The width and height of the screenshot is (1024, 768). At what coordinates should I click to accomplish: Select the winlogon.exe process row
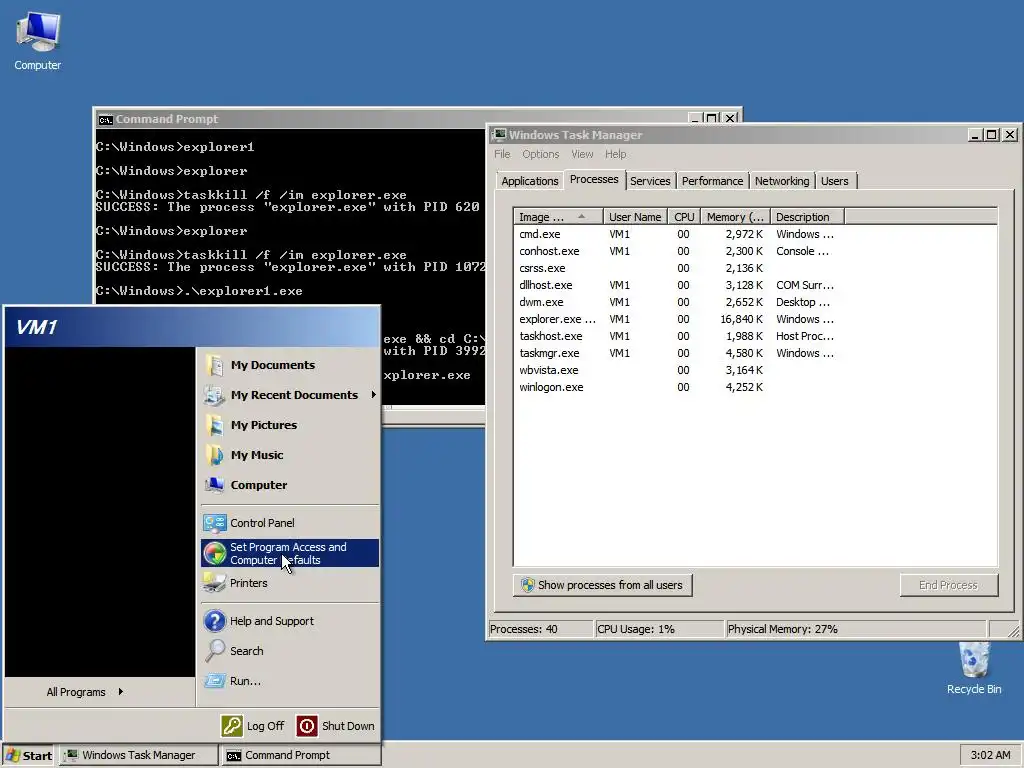[756, 387]
